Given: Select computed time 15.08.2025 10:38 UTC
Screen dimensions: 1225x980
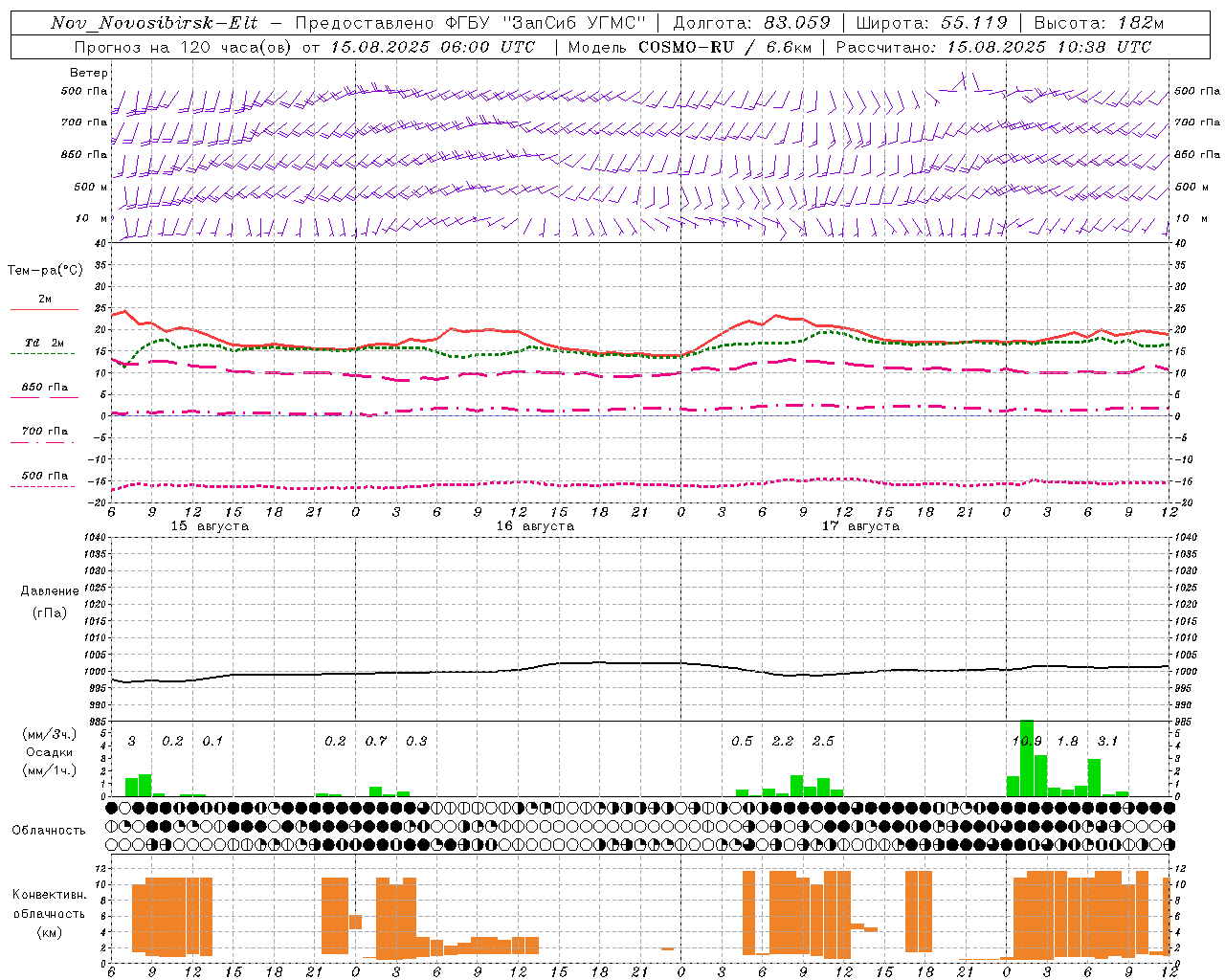Looking at the screenshot, I should click(1049, 47).
